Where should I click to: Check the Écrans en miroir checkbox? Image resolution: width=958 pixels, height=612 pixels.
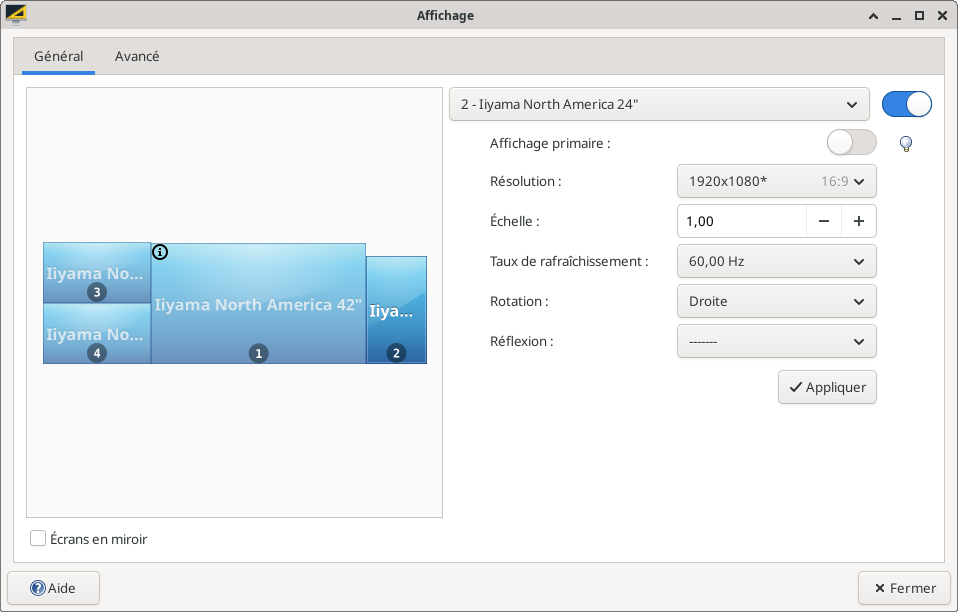38,539
